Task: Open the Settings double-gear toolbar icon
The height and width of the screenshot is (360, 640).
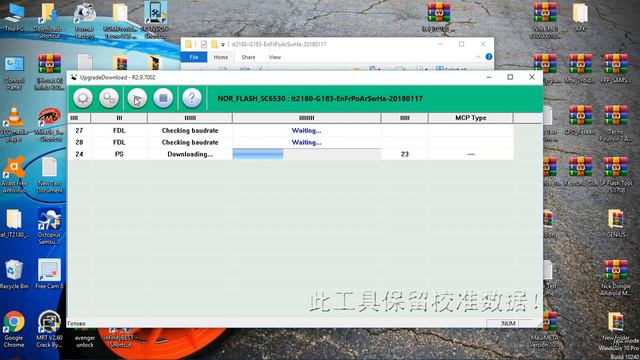Action: tap(109, 98)
